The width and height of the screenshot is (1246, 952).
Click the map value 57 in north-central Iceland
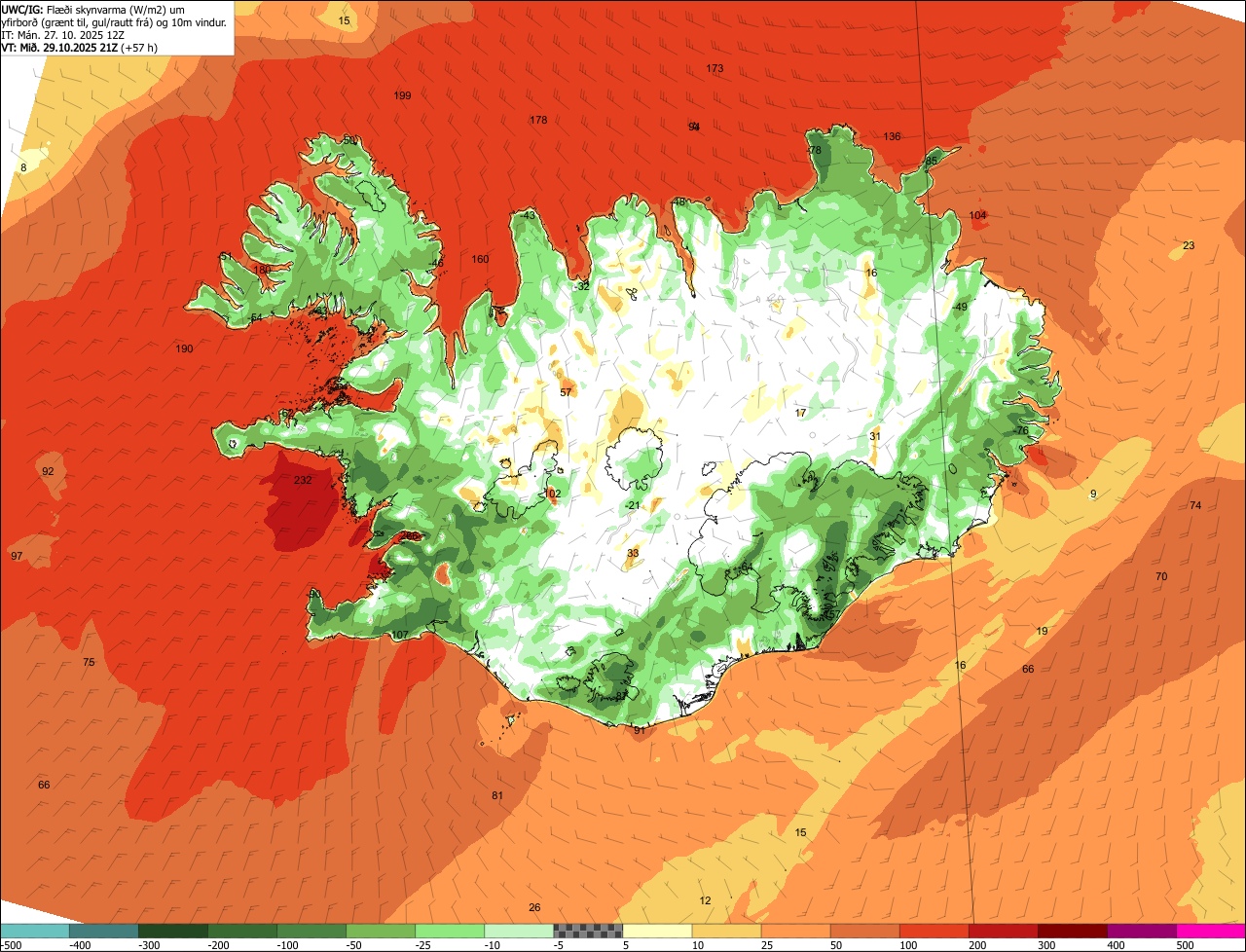566,392
